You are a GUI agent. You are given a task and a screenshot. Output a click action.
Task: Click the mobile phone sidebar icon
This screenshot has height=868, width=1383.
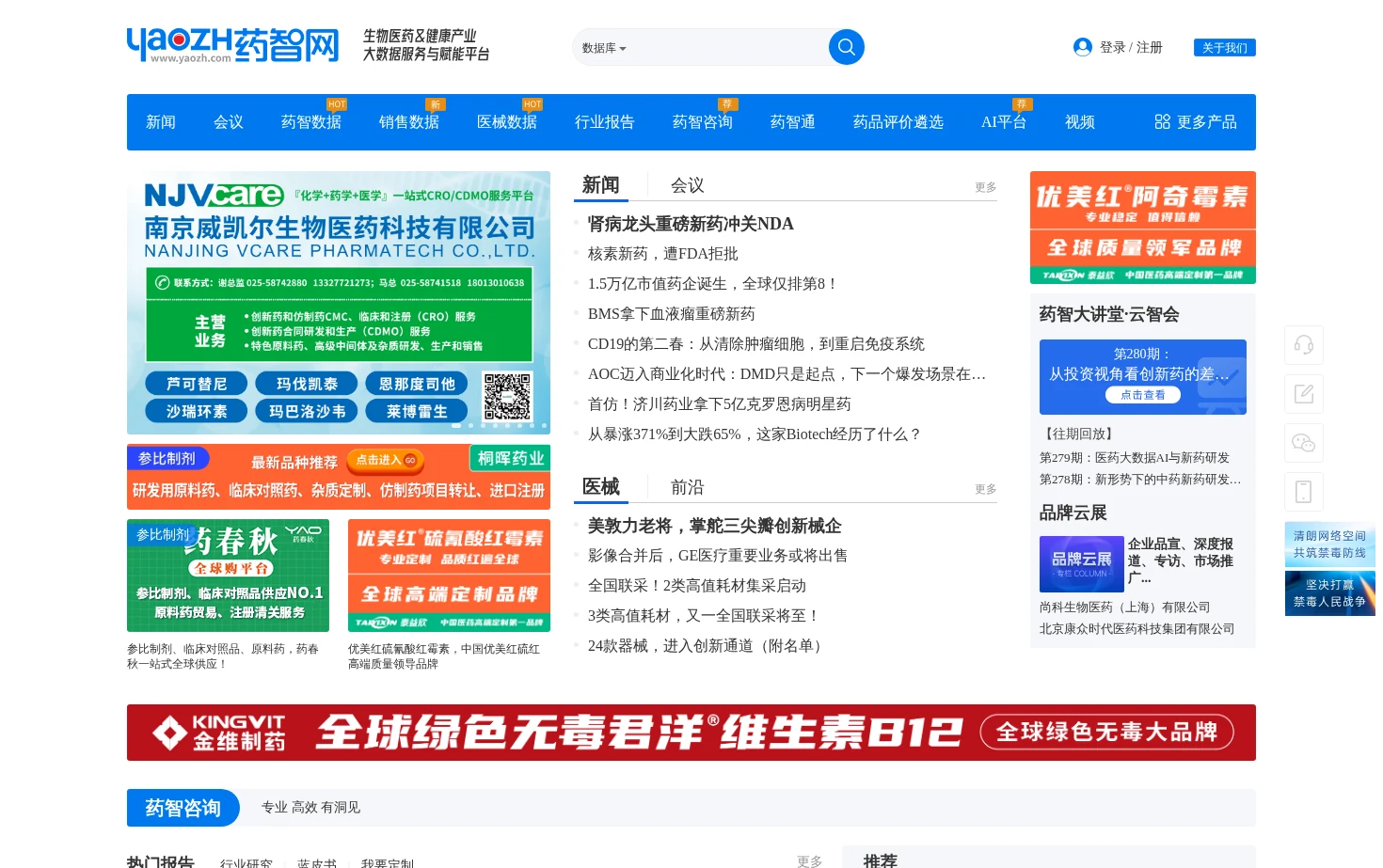[1304, 492]
